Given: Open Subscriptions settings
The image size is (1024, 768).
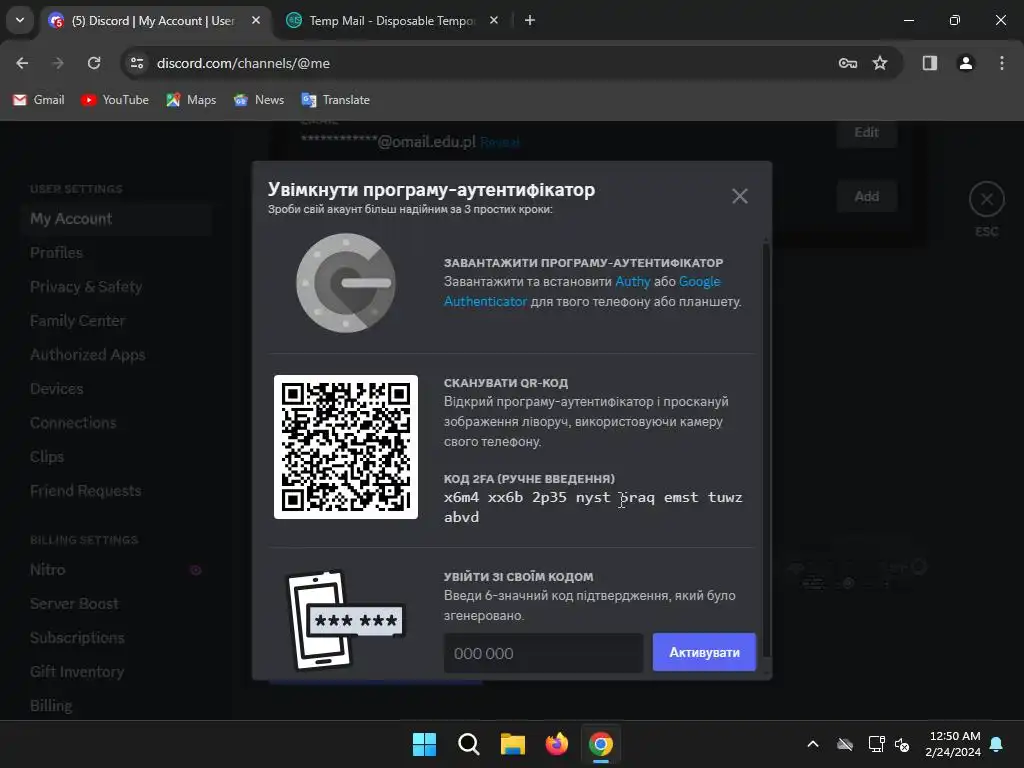Looking at the screenshot, I should (x=118, y=637).
